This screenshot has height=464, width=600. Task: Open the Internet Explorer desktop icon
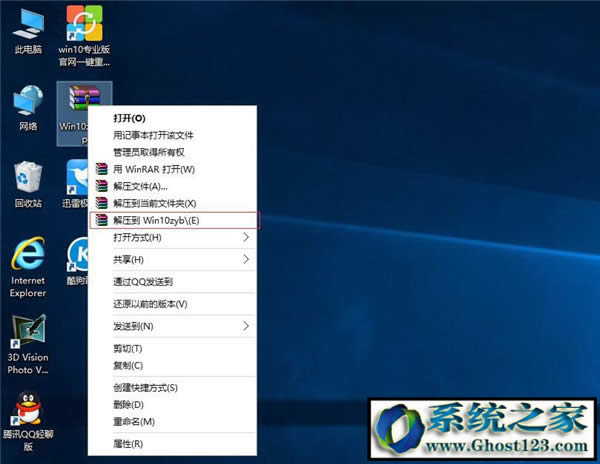coord(27,258)
